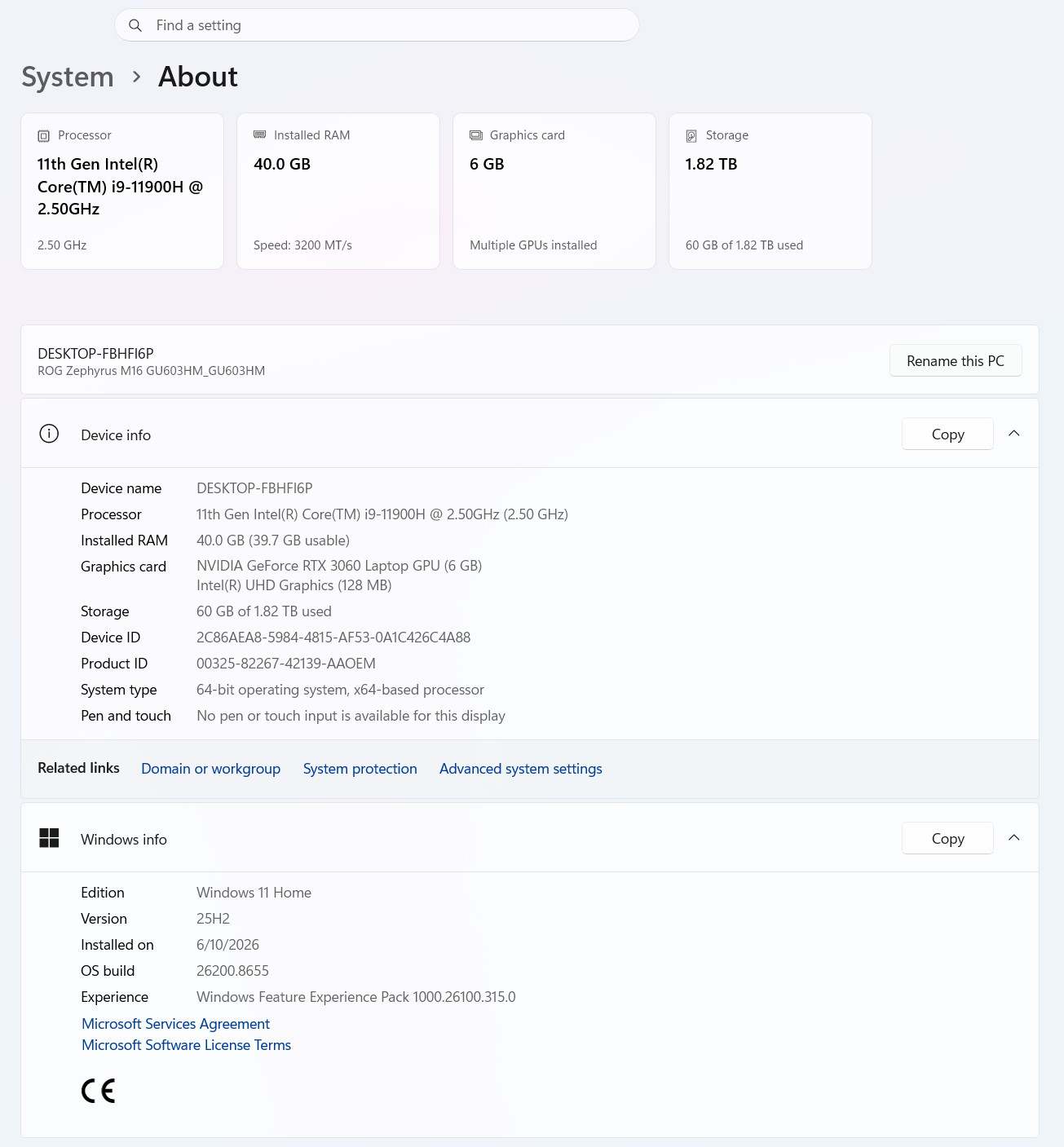
Task: Copy the Windows info details
Action: coord(947,838)
